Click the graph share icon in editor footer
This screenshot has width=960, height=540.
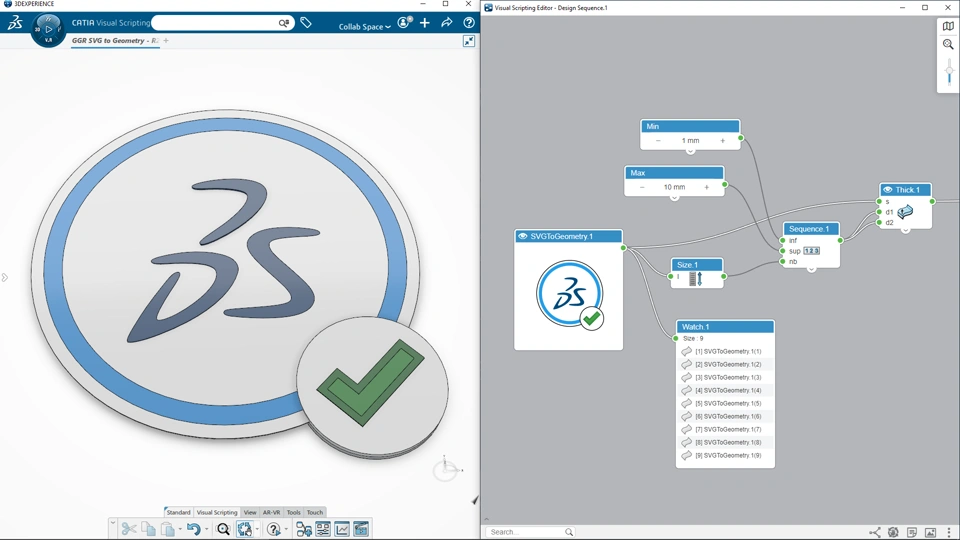875,532
